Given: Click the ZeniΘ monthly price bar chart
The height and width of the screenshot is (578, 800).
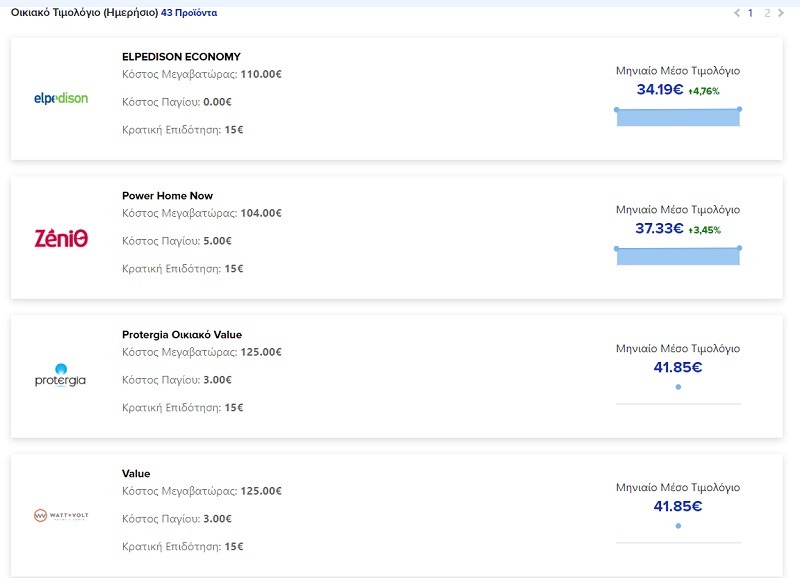Looking at the screenshot, I should (x=678, y=256).
